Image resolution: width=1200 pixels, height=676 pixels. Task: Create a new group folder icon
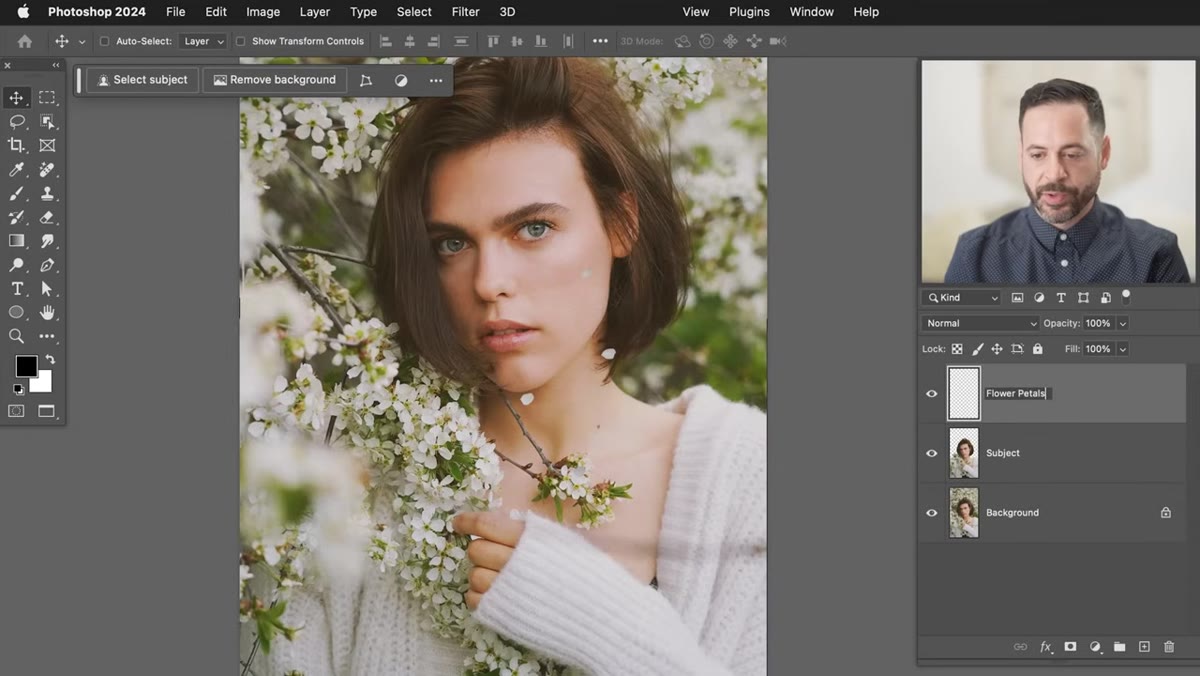[x=1120, y=647]
